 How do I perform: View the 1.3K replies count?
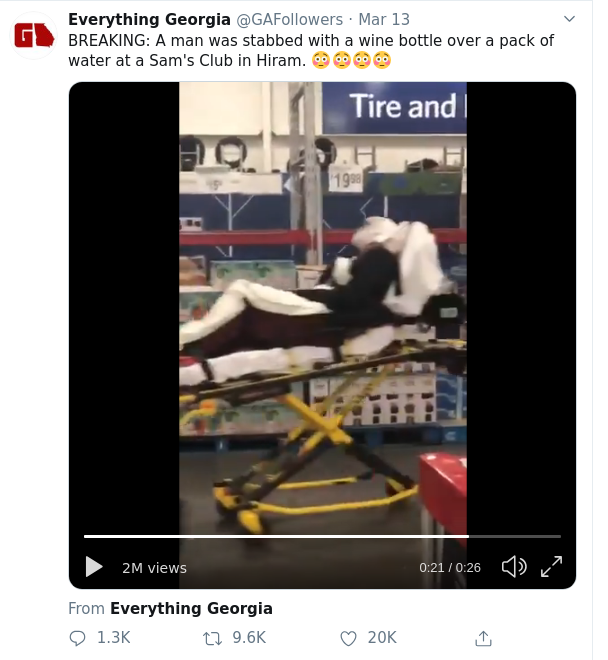tap(114, 638)
